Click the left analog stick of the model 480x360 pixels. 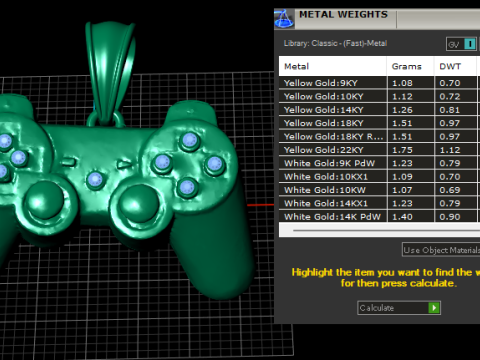[45, 200]
